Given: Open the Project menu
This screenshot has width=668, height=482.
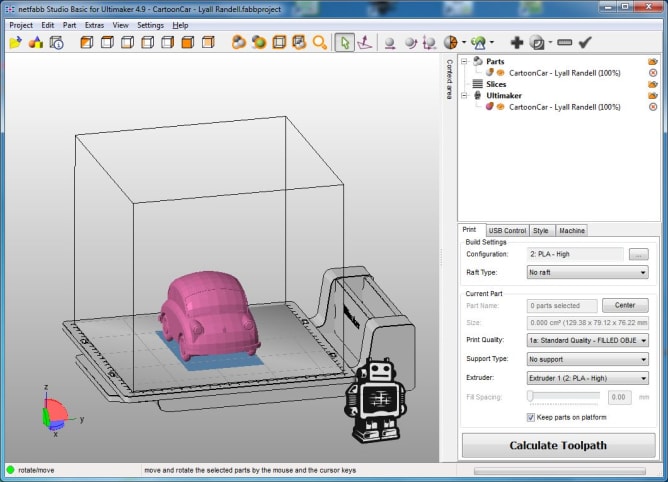Looking at the screenshot, I should click(21, 25).
